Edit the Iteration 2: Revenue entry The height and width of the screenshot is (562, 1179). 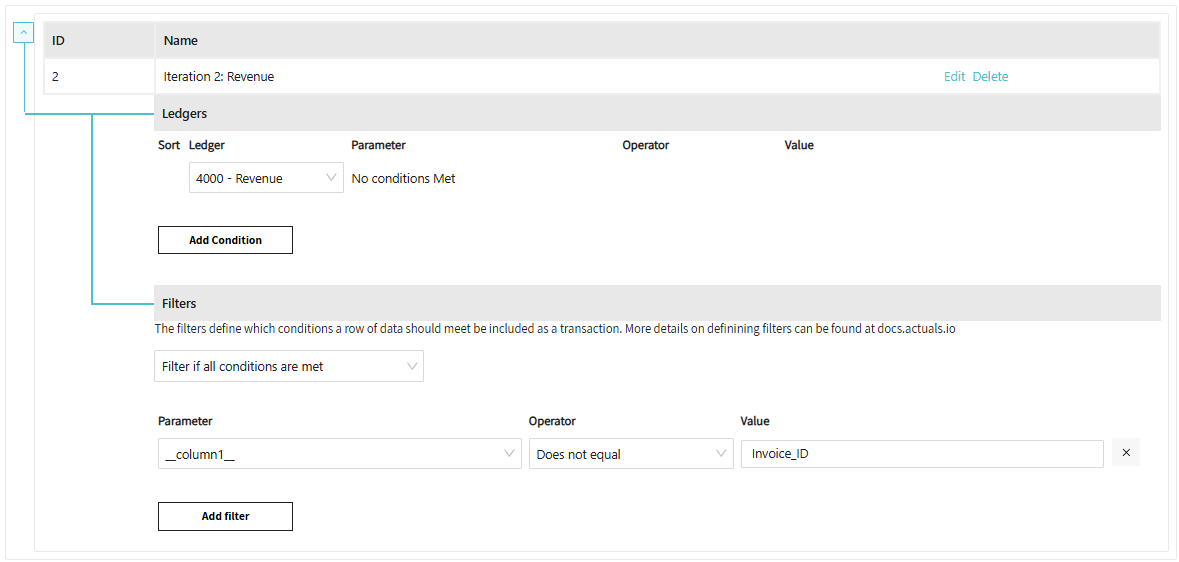point(954,76)
